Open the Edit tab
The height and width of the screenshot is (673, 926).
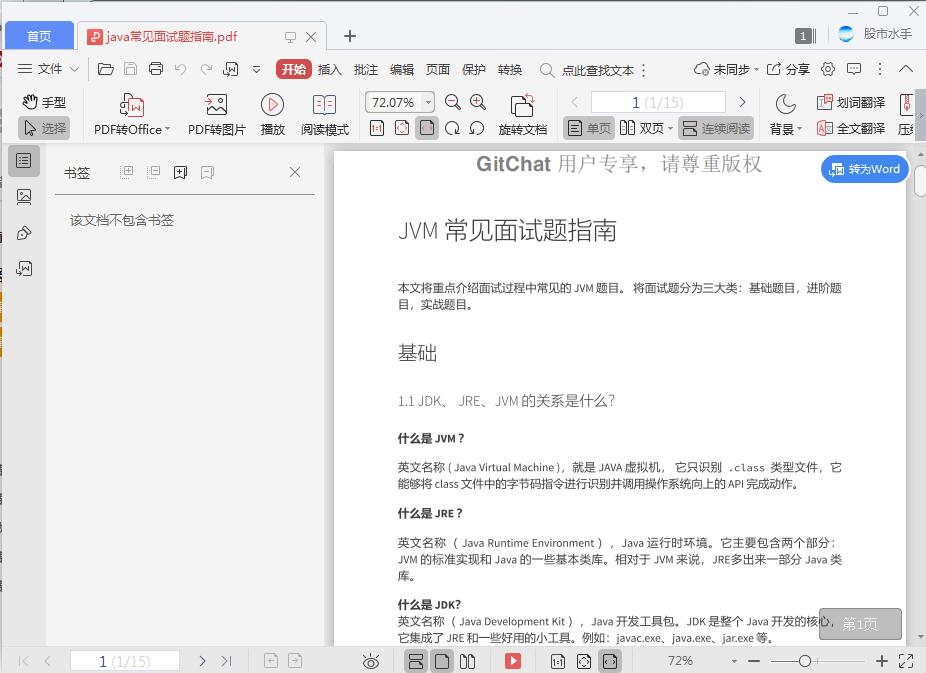click(x=402, y=70)
